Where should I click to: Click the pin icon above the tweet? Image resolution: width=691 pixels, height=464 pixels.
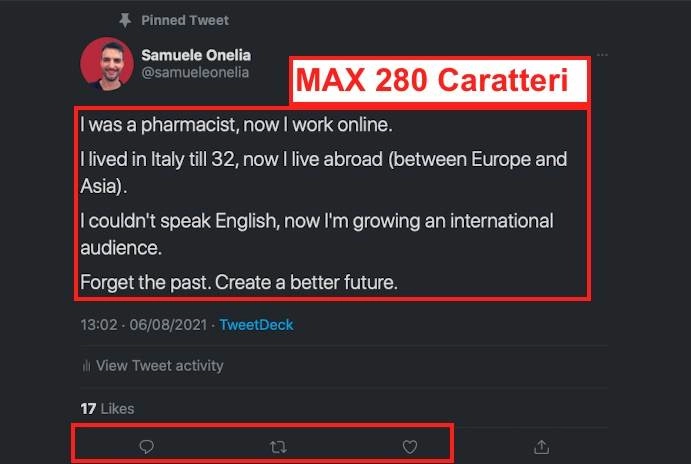click(125, 20)
